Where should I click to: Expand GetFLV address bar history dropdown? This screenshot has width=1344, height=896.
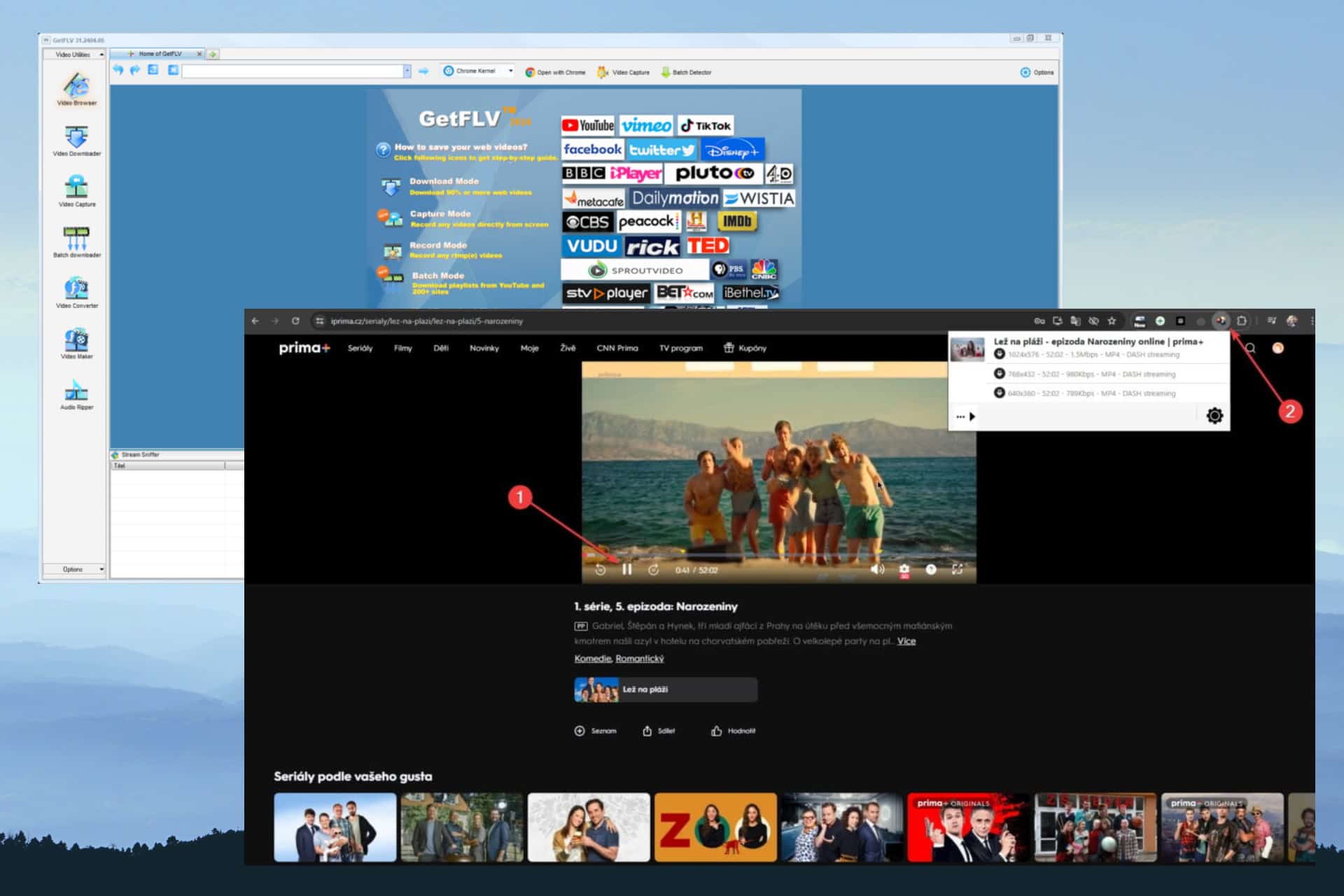point(407,71)
